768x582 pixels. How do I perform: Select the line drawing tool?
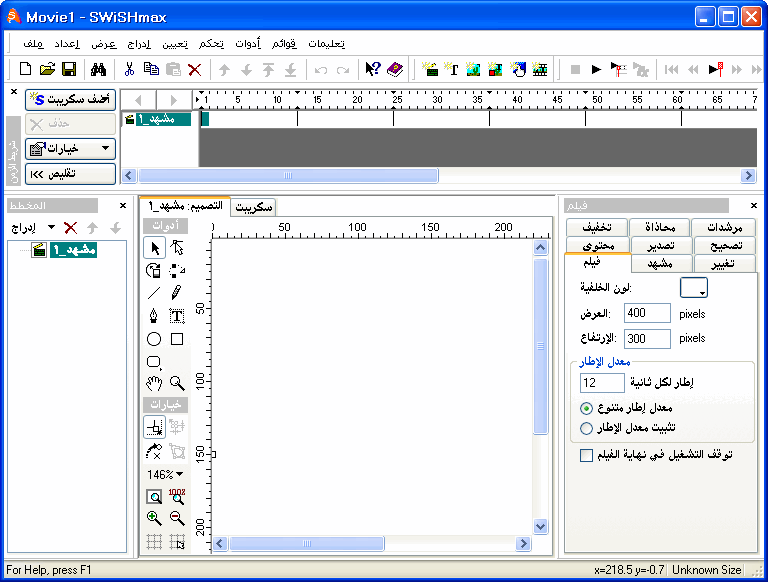click(x=154, y=293)
